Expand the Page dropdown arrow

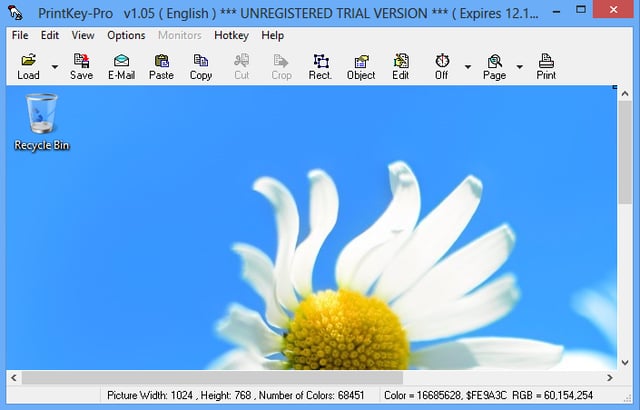[x=520, y=67]
